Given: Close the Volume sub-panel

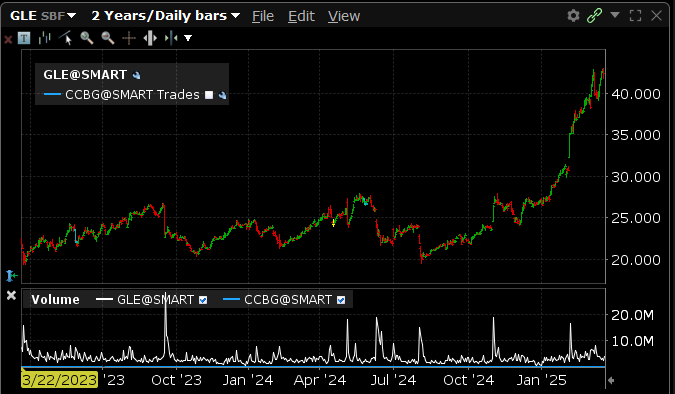Looking at the screenshot, I should click(x=11, y=295).
